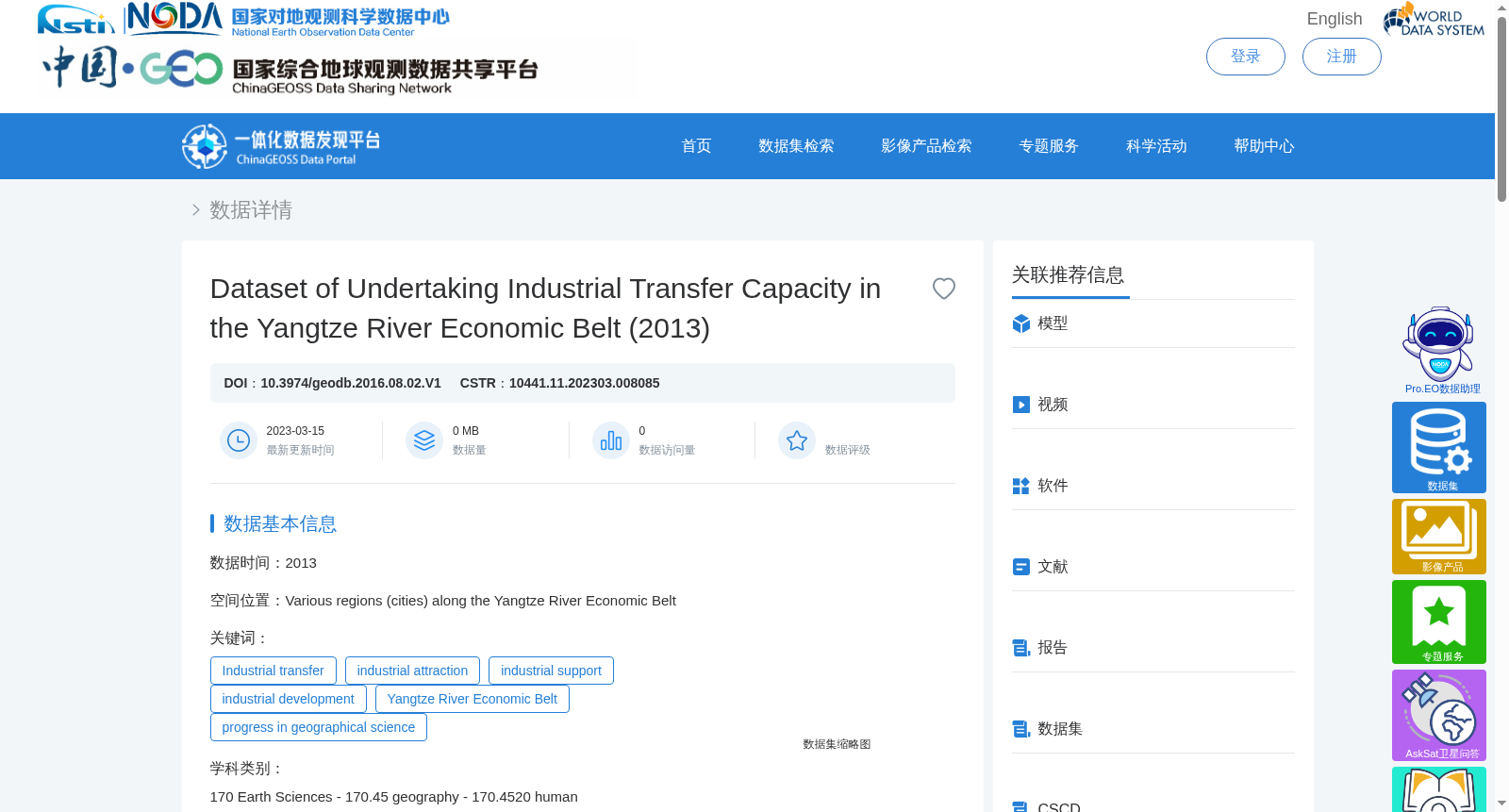
Task: Favorite the dataset with the heart icon
Action: coord(943,289)
